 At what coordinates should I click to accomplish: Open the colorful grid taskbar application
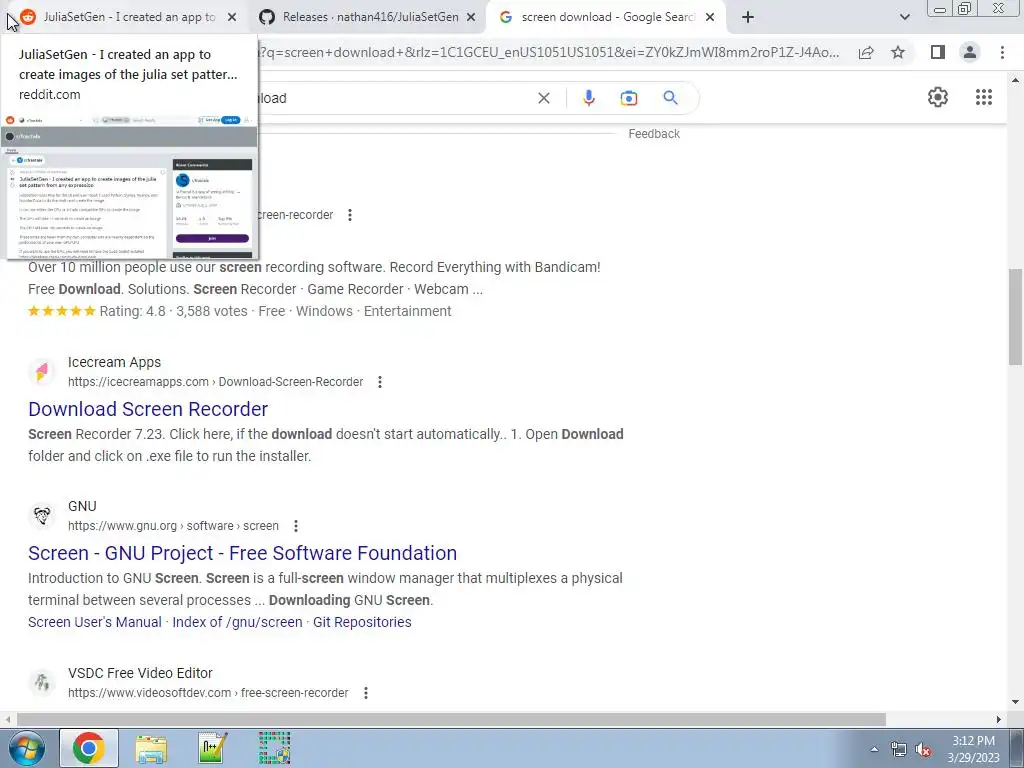(x=274, y=748)
